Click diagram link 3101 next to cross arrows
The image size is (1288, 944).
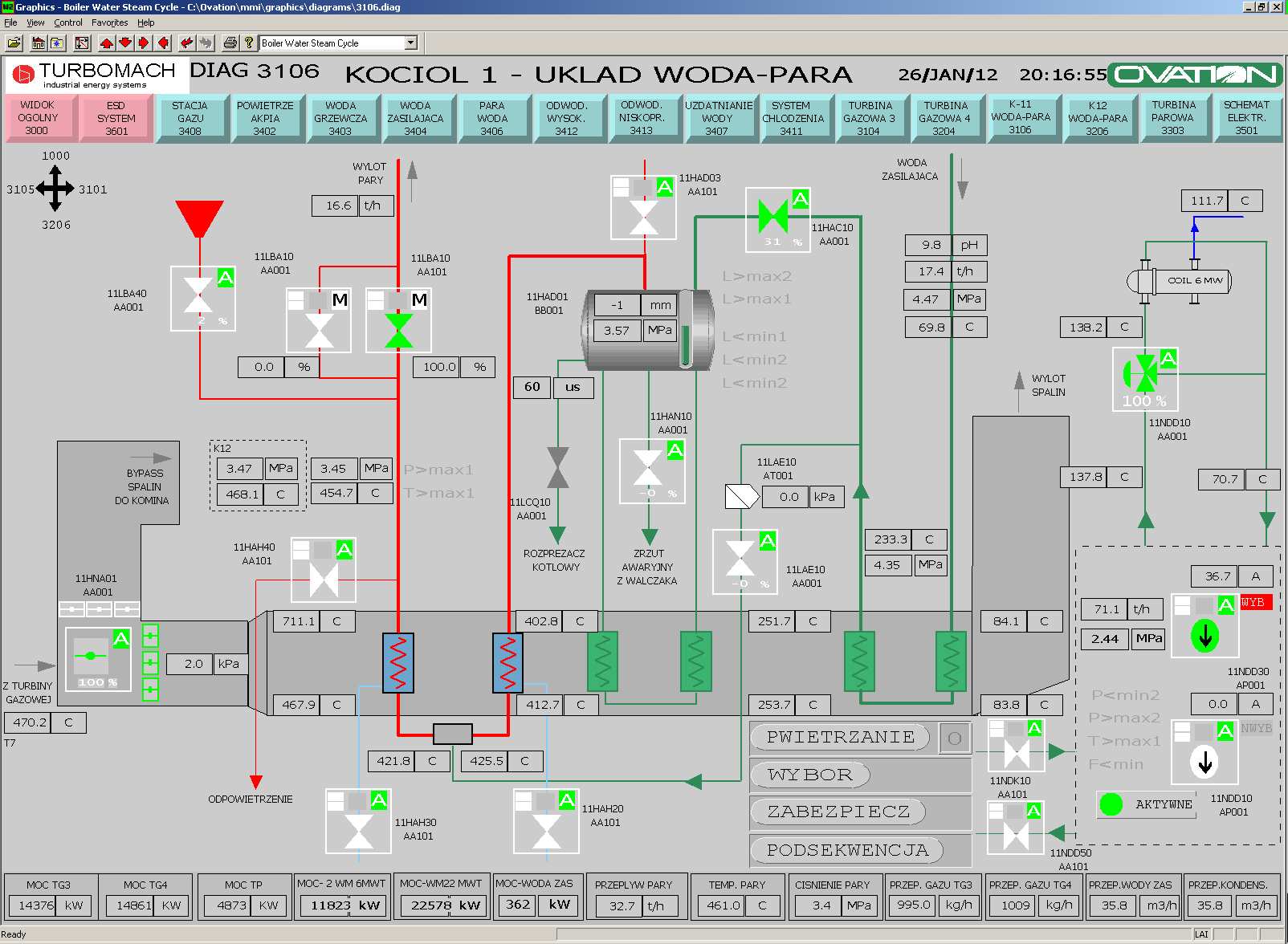tap(93, 189)
